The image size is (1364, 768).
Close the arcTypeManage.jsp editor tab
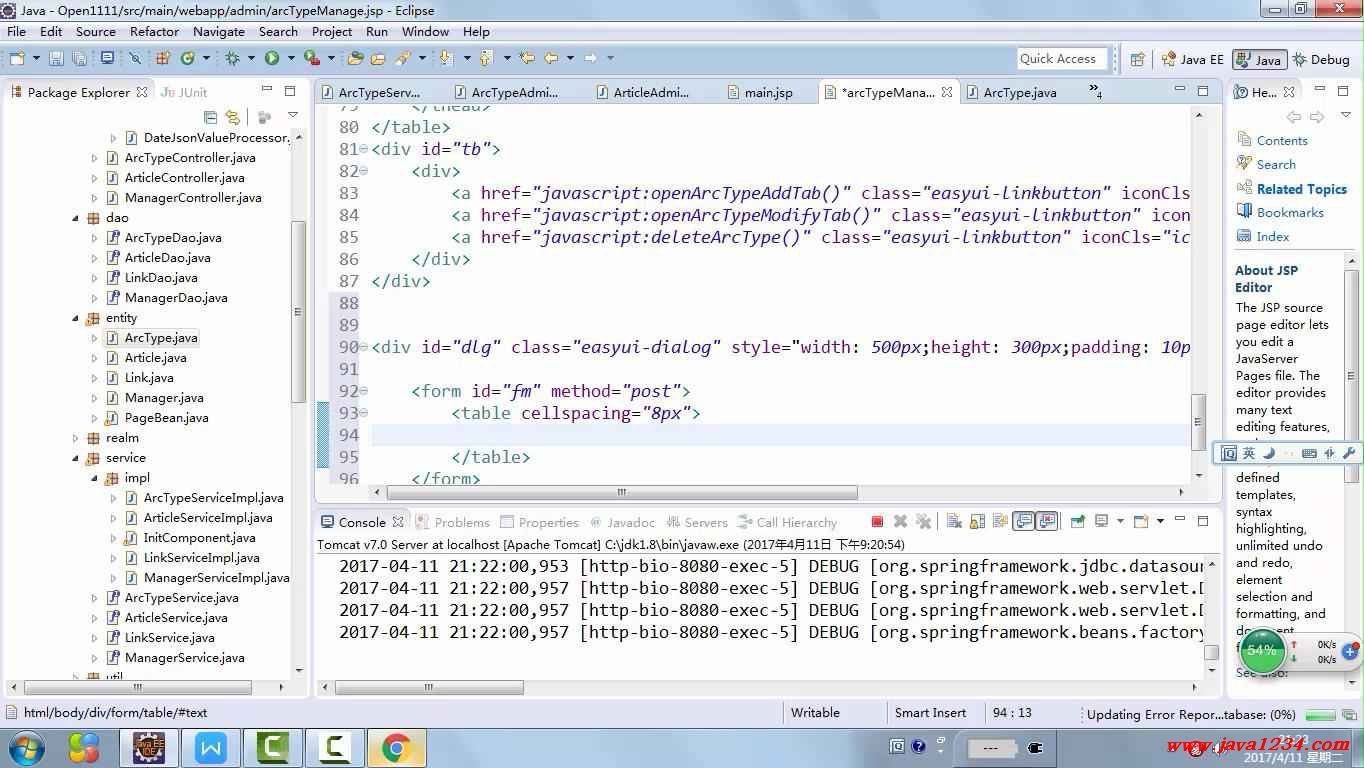pos(945,92)
